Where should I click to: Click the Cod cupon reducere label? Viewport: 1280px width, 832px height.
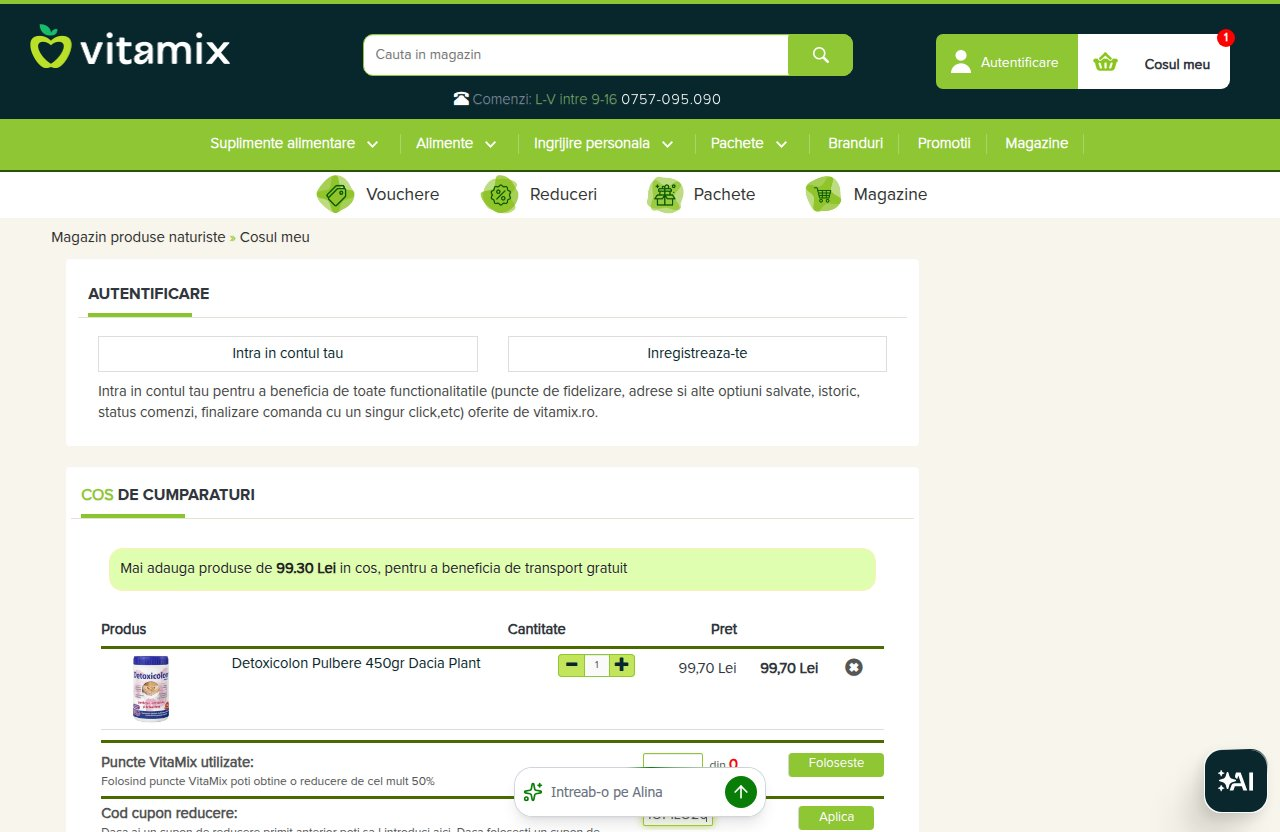coord(169,813)
